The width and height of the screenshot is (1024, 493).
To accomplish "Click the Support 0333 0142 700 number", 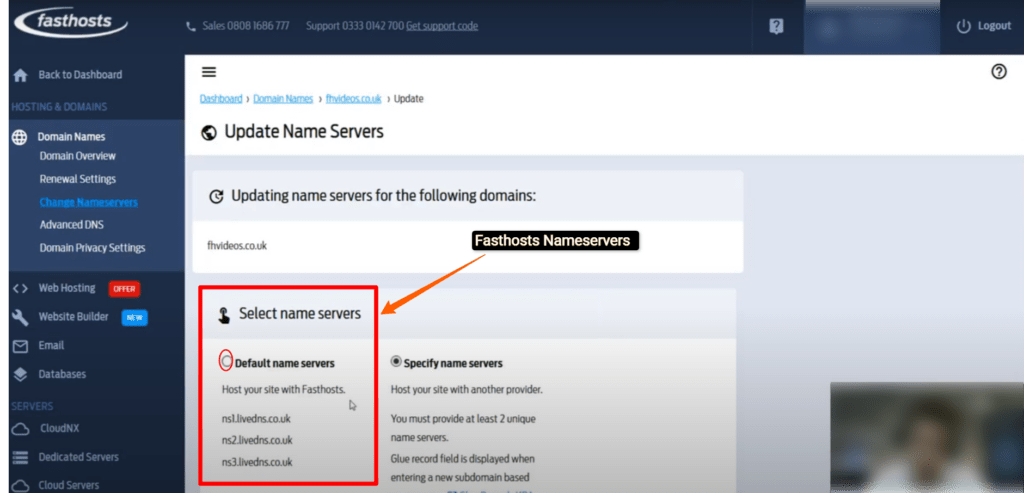I will tap(355, 26).
